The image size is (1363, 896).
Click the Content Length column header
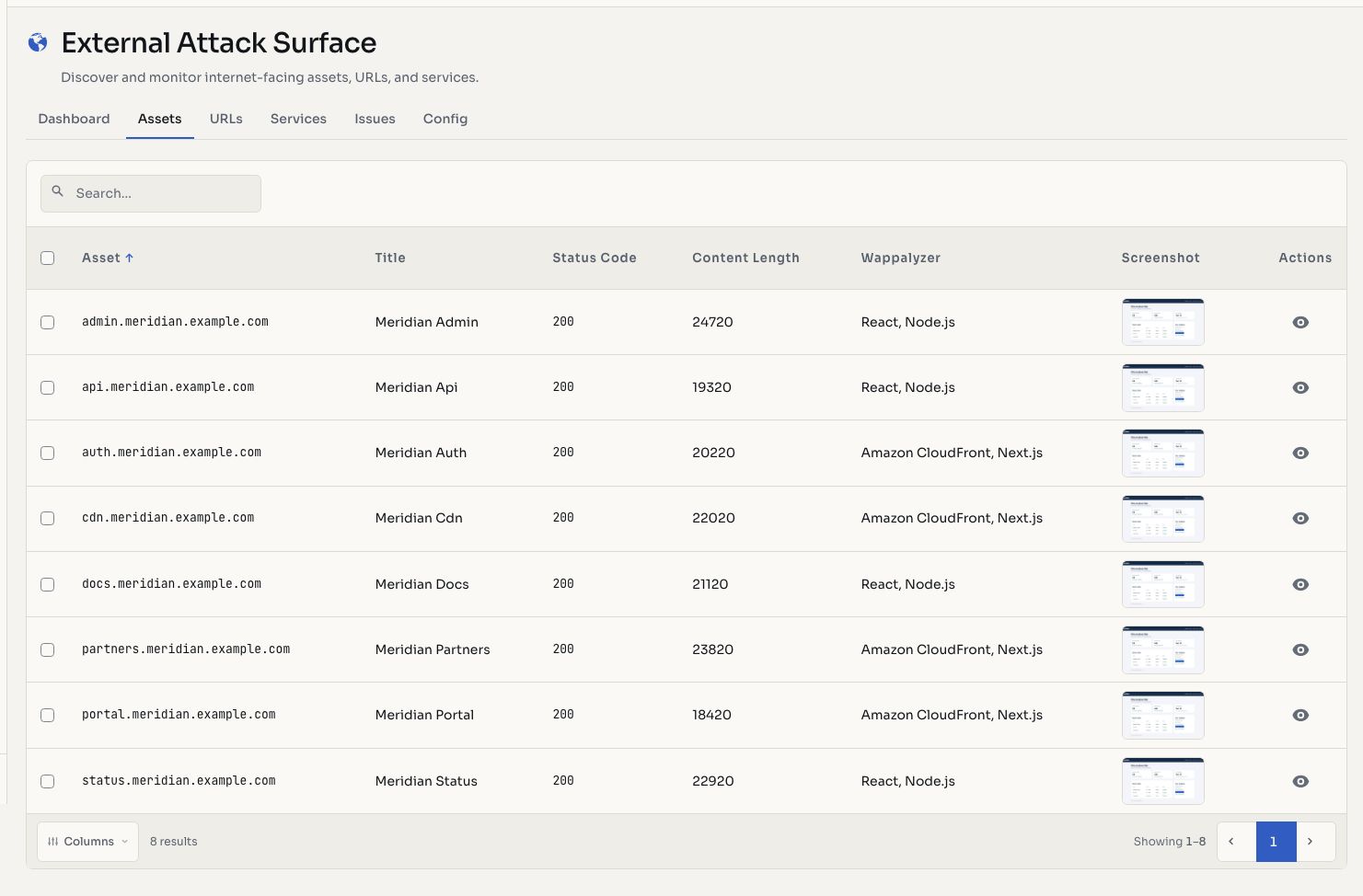coord(745,258)
